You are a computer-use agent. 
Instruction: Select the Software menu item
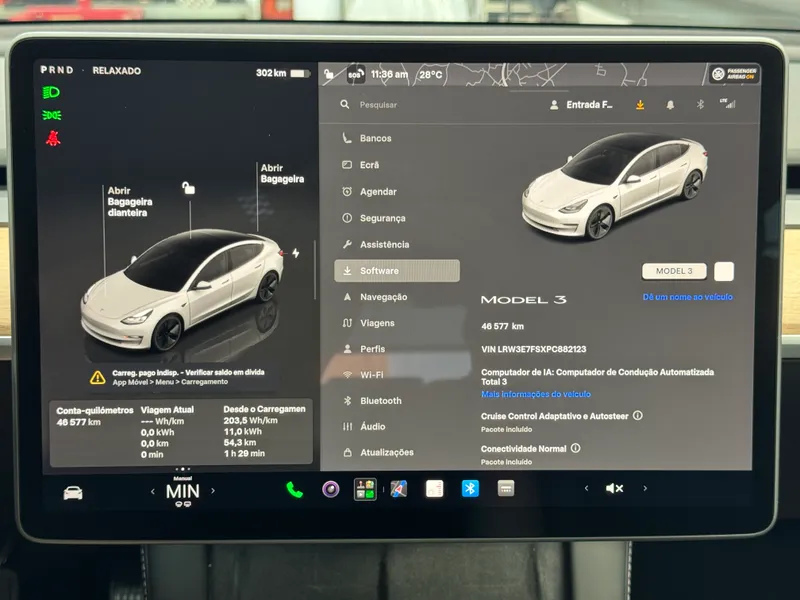397,271
